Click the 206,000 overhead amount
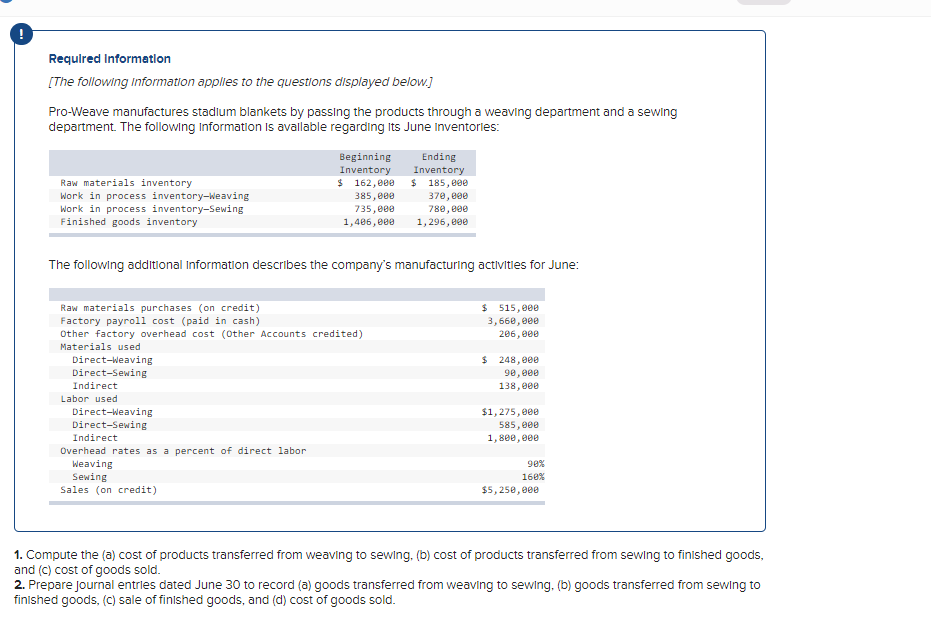Screen dimensions: 931x626 click(519, 334)
